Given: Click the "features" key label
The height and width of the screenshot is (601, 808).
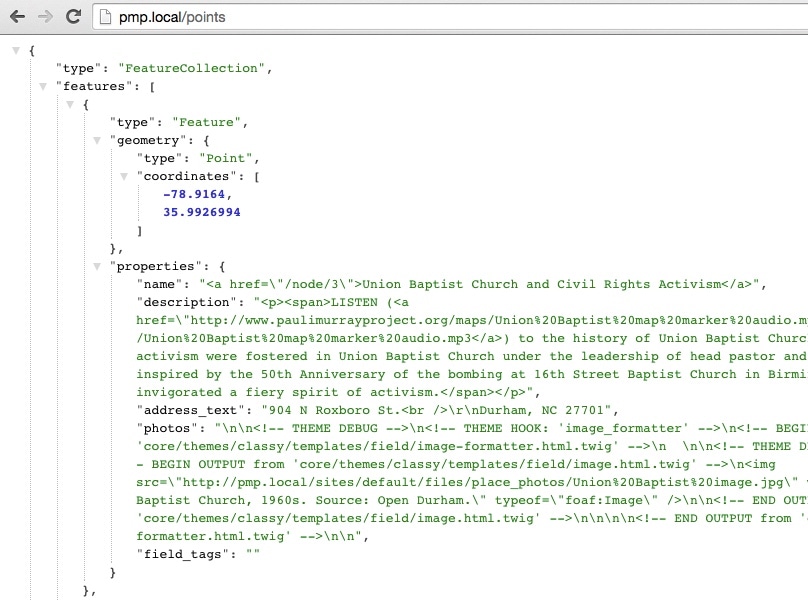Looking at the screenshot, I should coord(94,87).
